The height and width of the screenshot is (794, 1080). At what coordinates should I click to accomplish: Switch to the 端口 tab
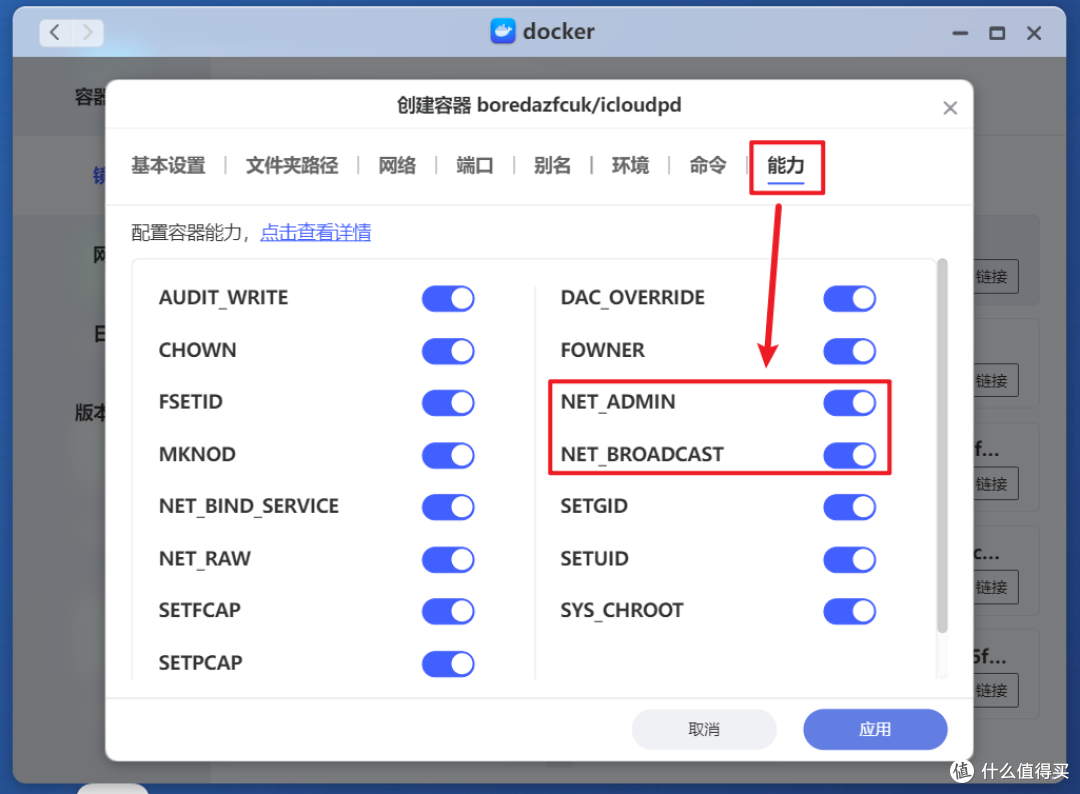[474, 166]
